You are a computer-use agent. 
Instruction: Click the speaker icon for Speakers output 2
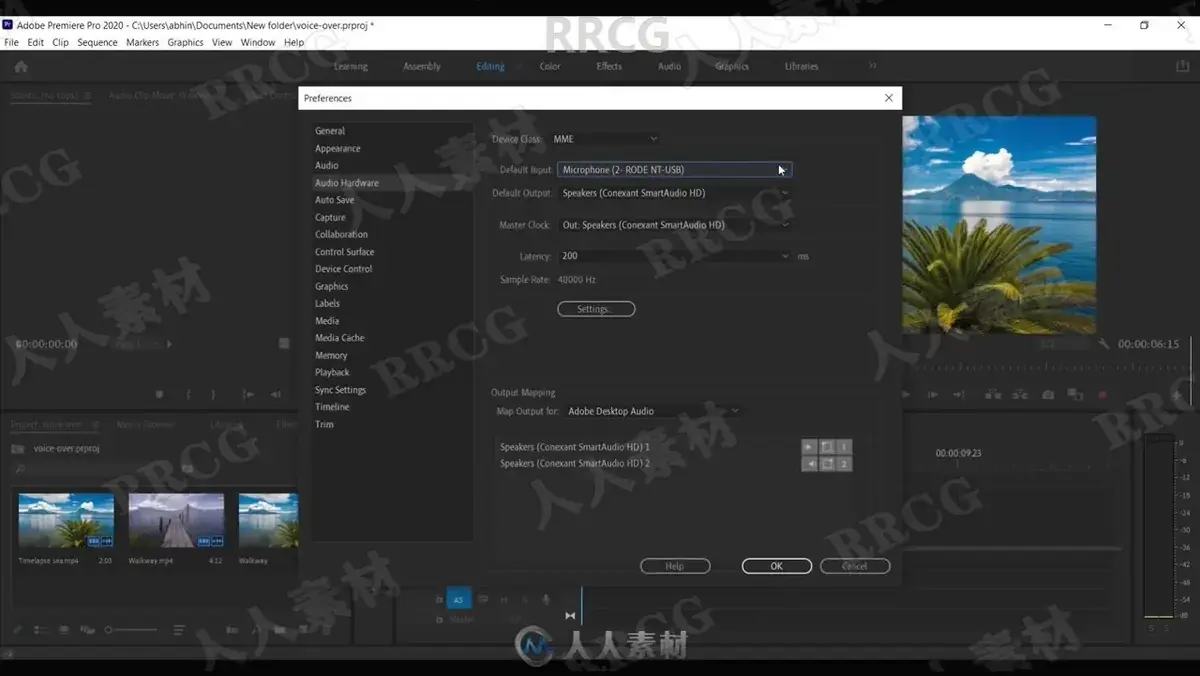(x=810, y=464)
